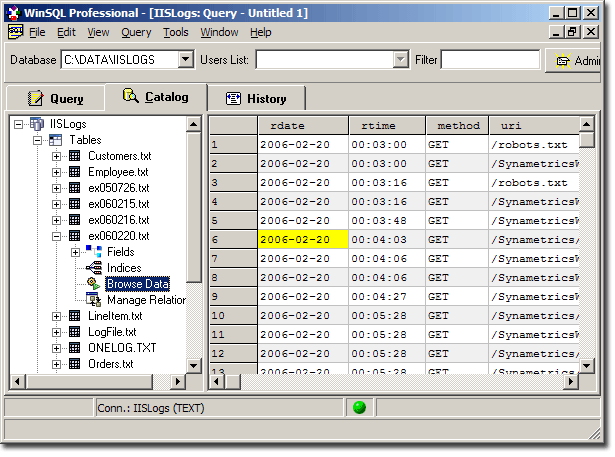615x457 pixels.
Task: Click the IISLogs database icon in tree
Action: (37, 124)
